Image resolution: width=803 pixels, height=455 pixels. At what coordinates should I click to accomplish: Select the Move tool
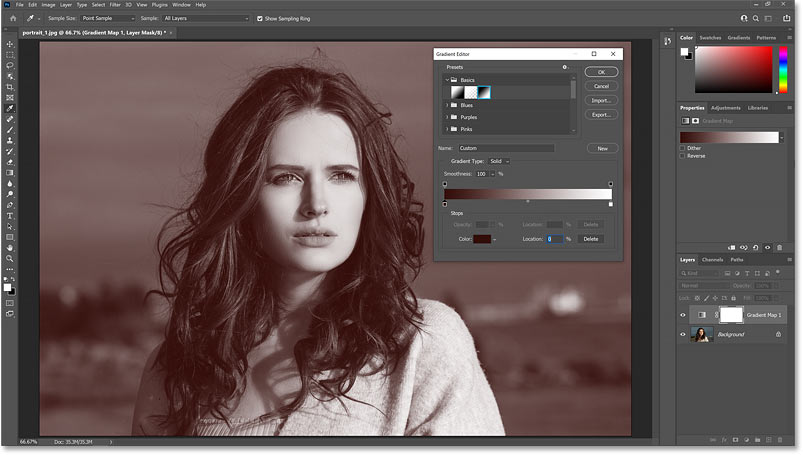10,44
